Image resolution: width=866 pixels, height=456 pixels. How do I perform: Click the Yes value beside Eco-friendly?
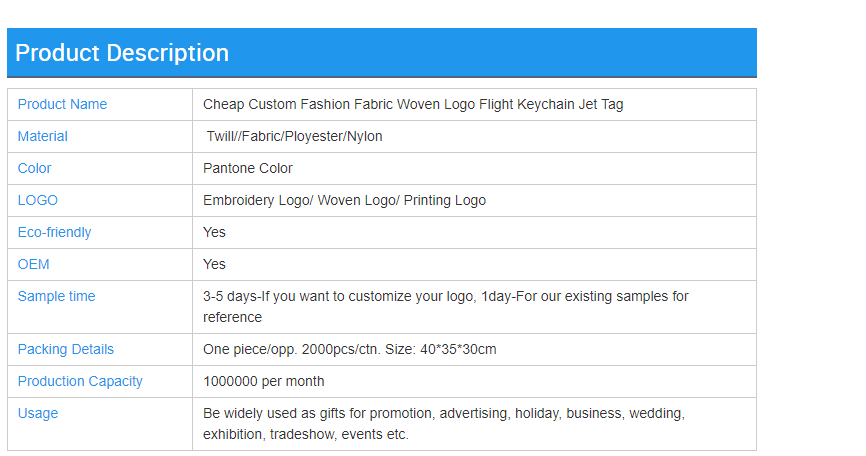(214, 232)
